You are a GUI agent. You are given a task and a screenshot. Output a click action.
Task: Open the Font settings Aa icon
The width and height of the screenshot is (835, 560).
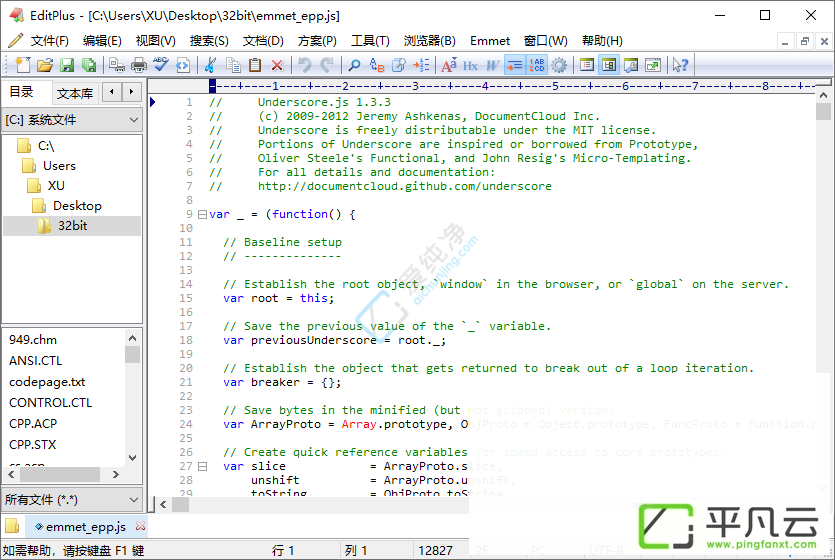[x=448, y=65]
